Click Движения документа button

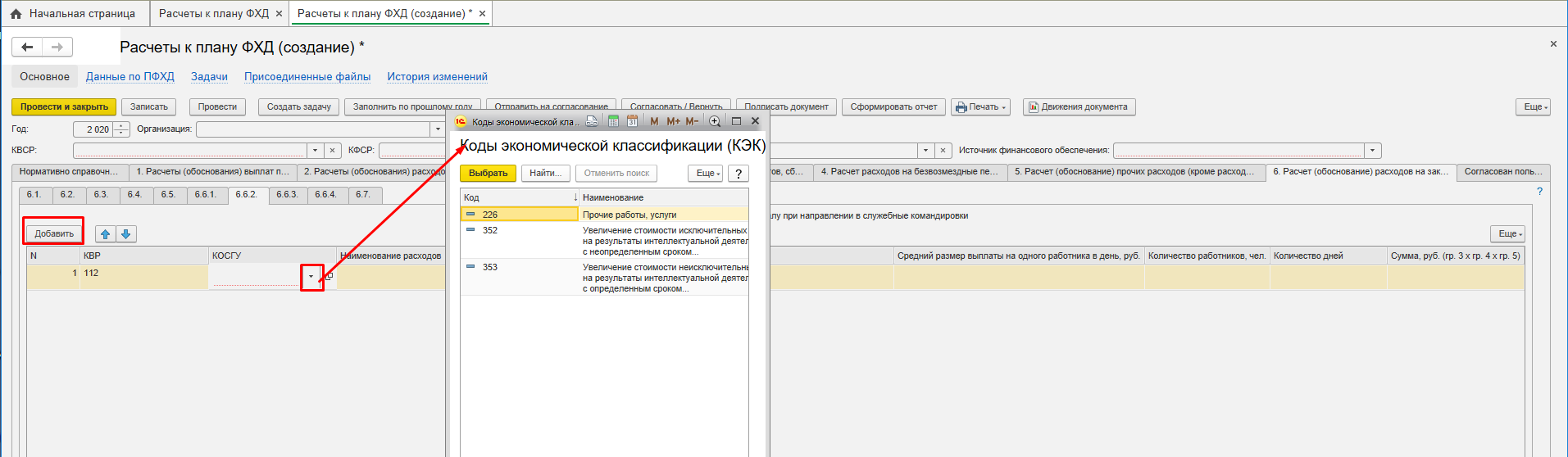coord(1079,107)
